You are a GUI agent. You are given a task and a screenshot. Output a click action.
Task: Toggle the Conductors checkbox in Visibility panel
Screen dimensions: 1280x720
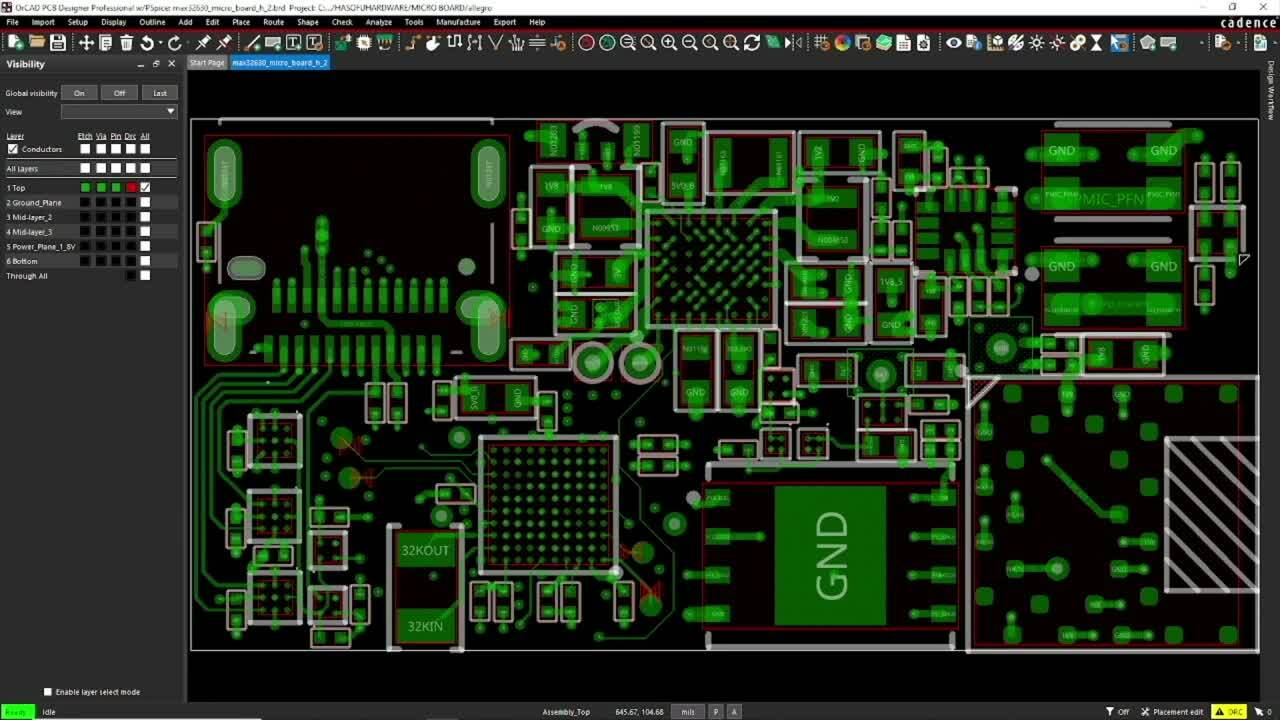click(x=12, y=148)
